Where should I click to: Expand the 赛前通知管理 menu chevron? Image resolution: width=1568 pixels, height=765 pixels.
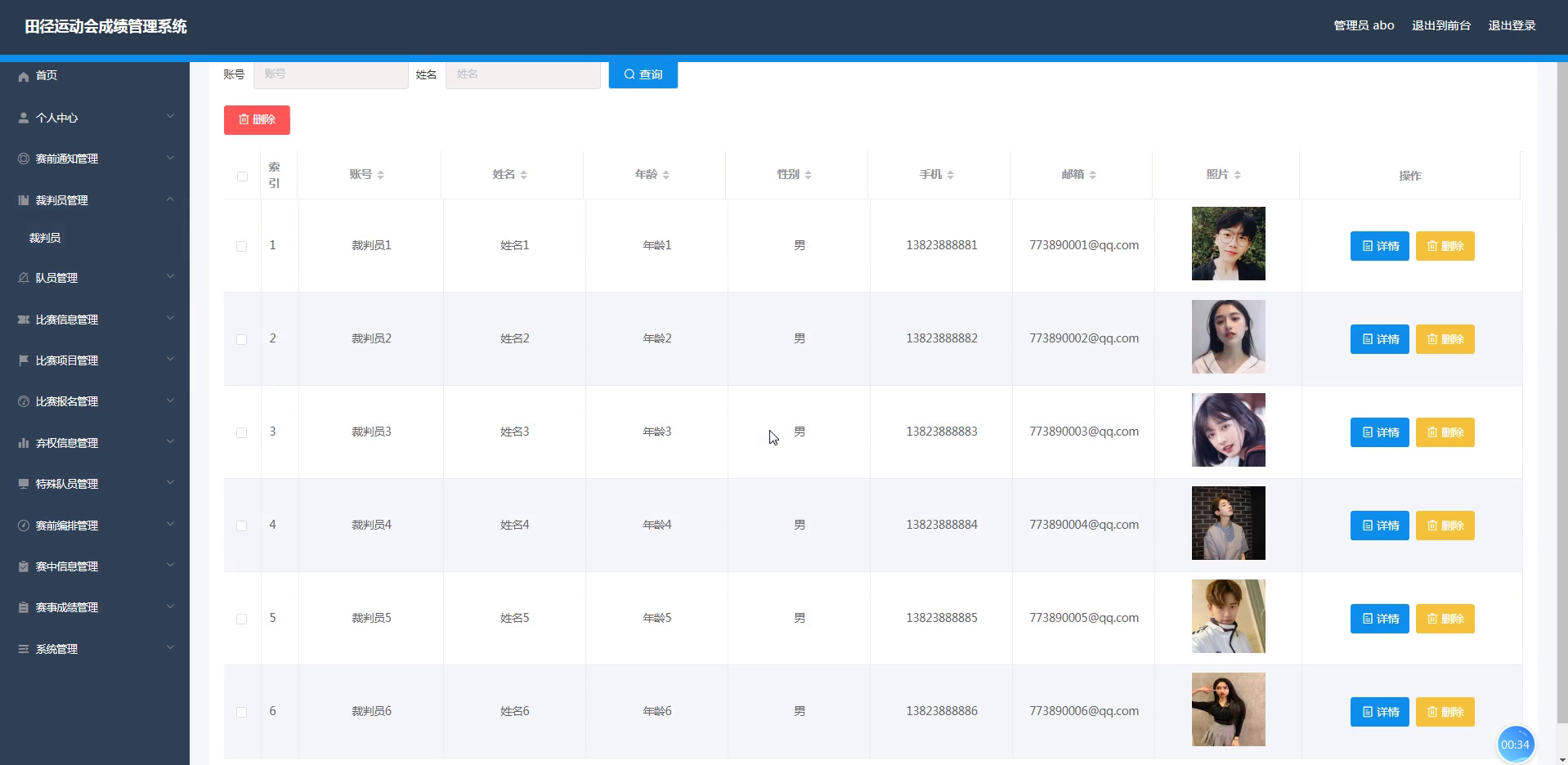pos(170,158)
